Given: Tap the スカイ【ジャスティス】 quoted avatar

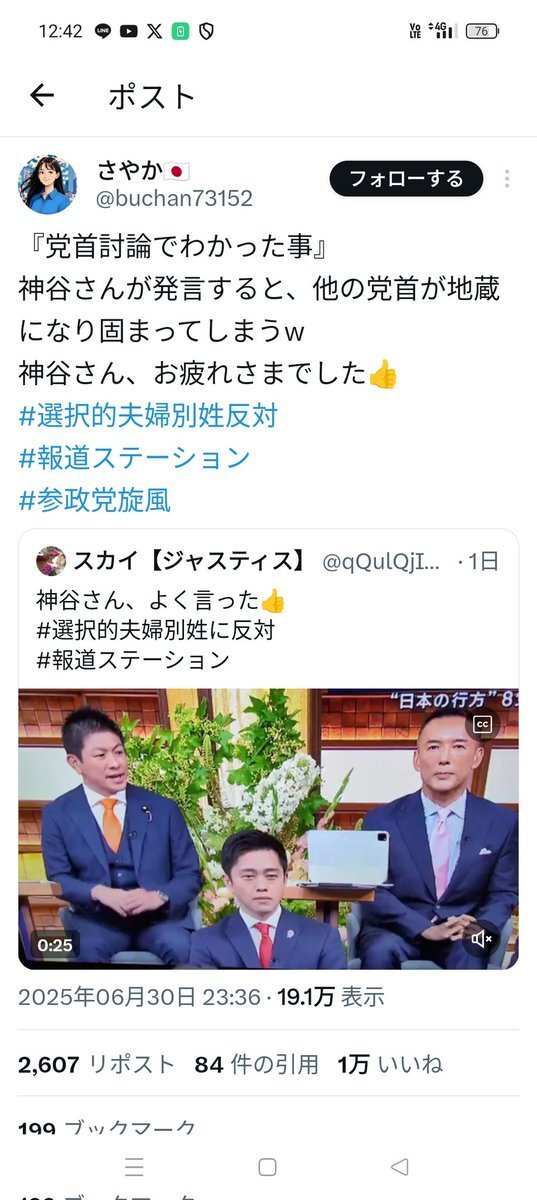Looking at the screenshot, I should coord(51,561).
